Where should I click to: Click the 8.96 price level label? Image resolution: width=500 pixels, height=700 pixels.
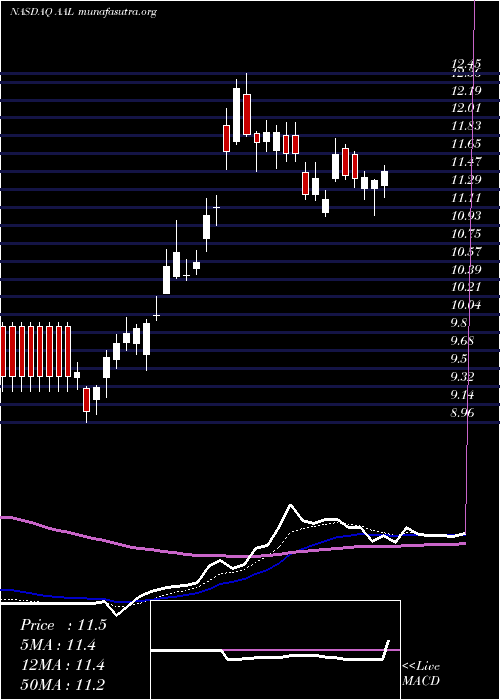[462, 412]
